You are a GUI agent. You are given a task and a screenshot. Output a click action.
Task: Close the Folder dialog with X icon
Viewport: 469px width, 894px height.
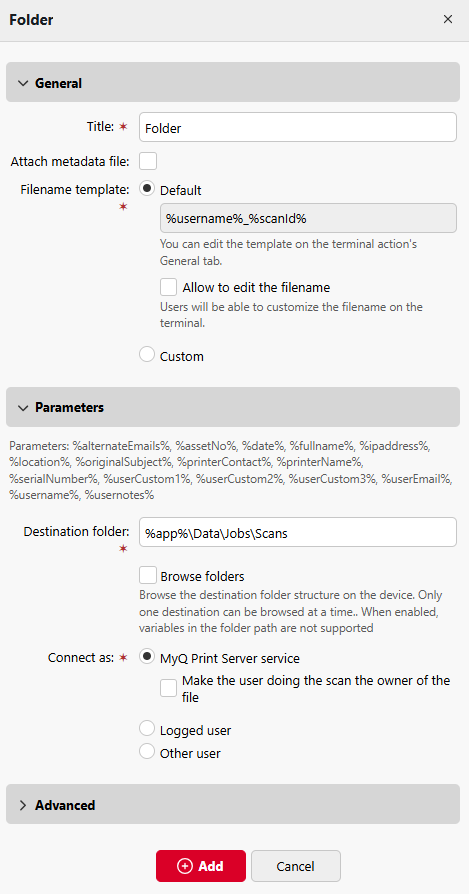[x=448, y=19]
